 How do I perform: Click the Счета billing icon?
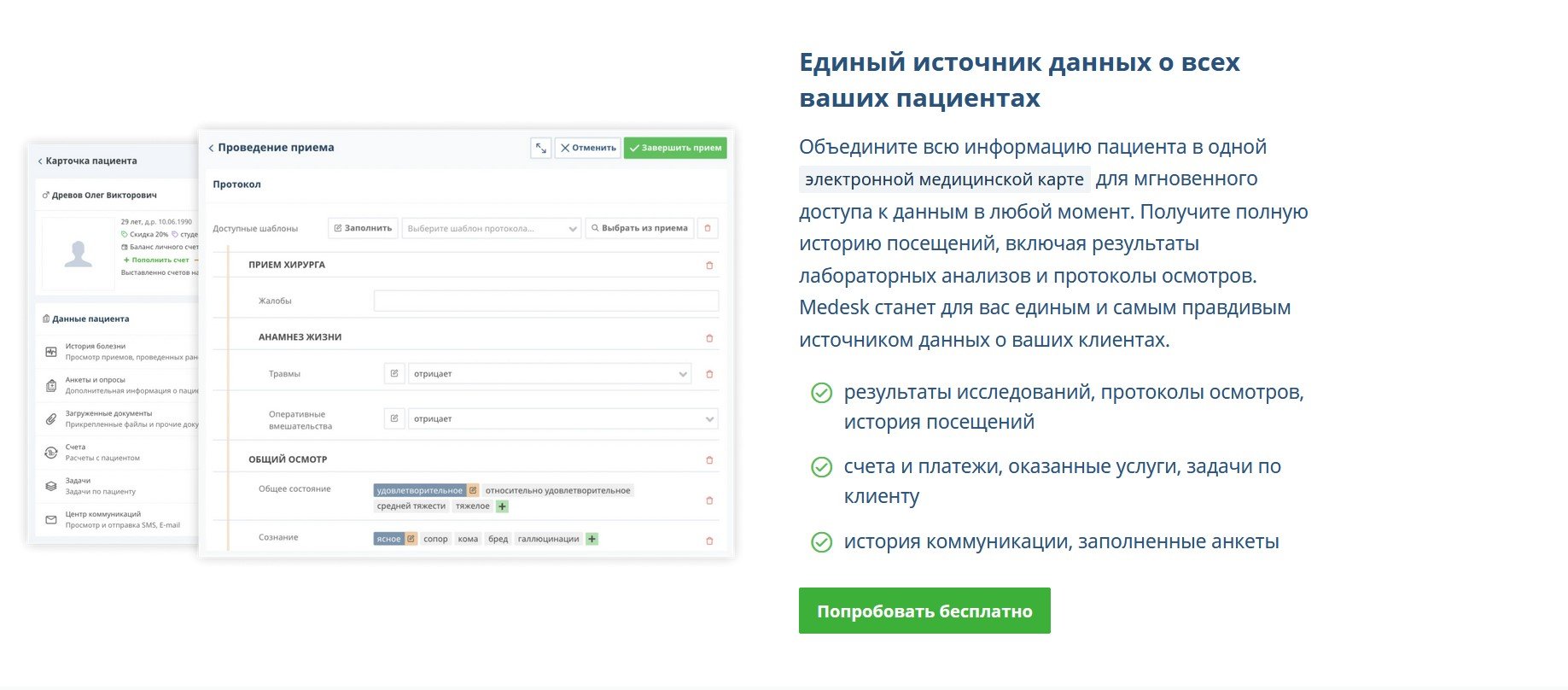[x=51, y=453]
